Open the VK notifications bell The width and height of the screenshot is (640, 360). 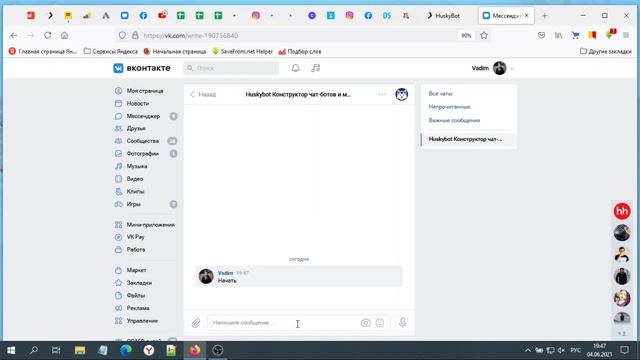pyautogui.click(x=296, y=68)
